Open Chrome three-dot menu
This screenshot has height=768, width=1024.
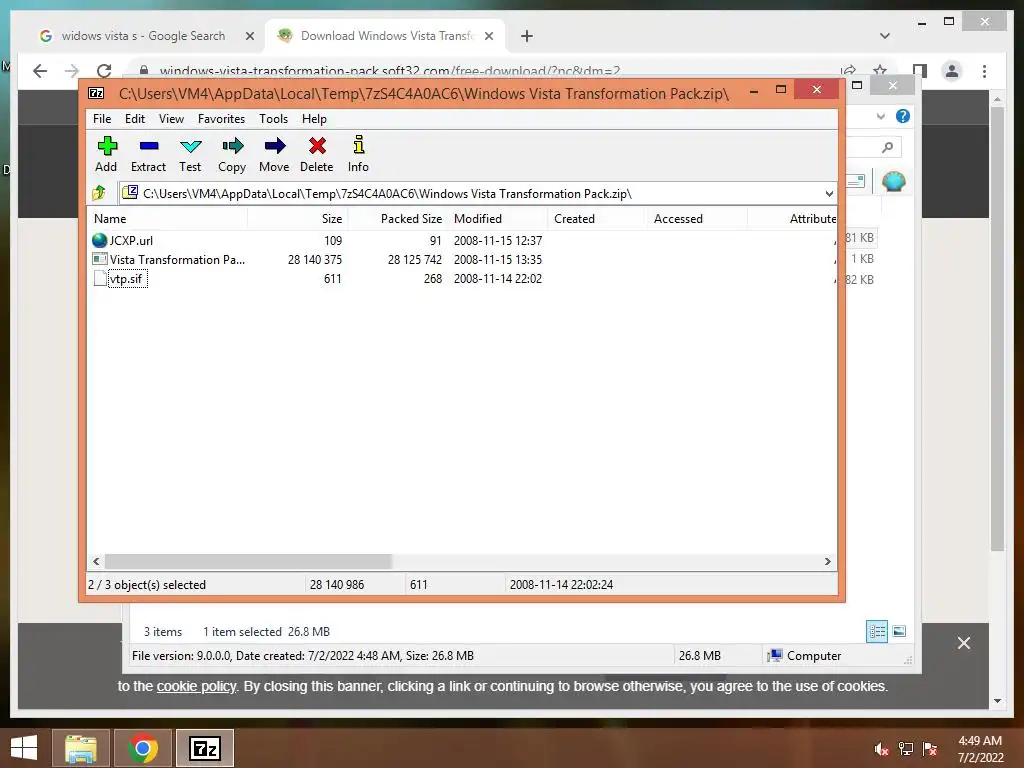click(x=984, y=71)
